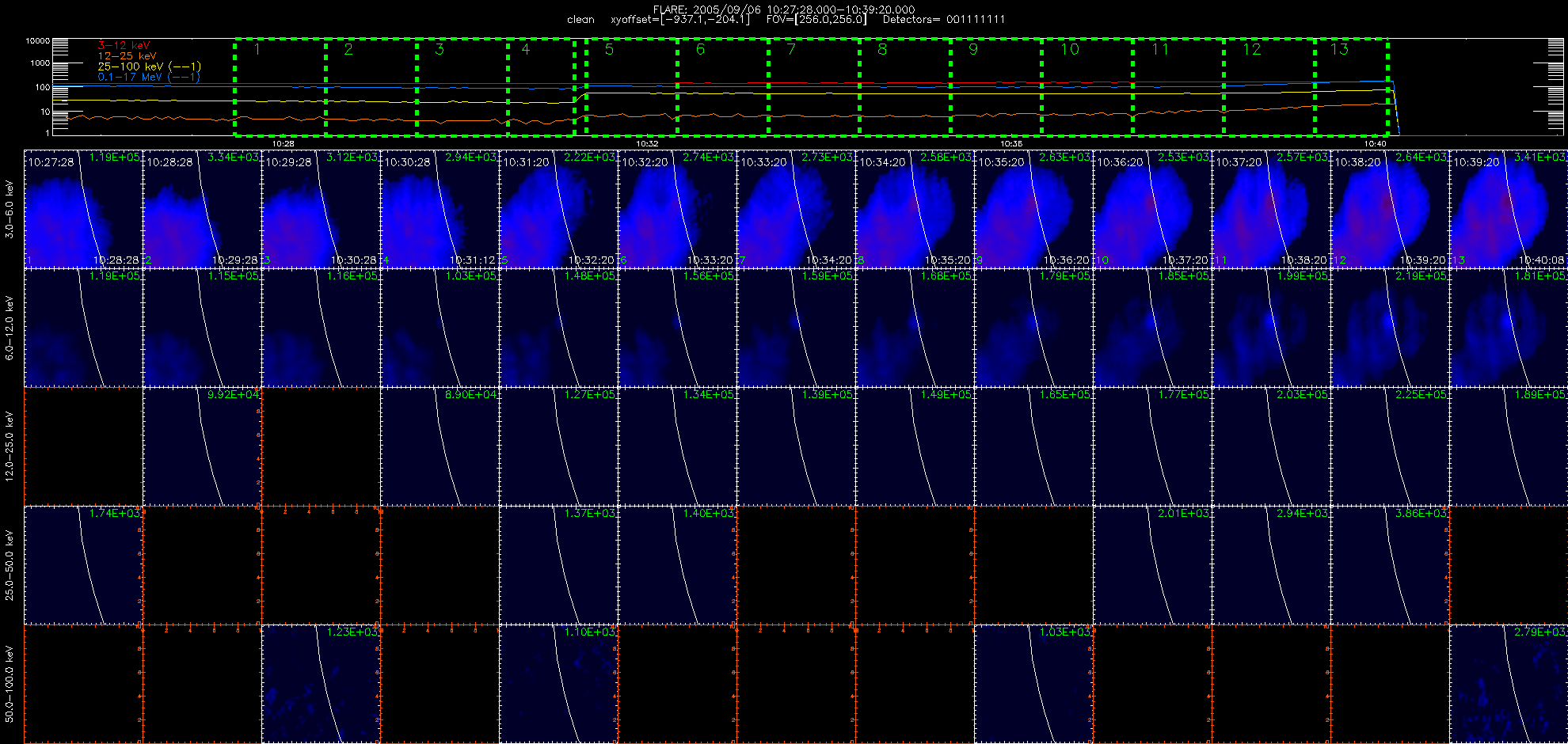Click the Detectors= 001111111 header text
1568x744 pixels.
944,20
